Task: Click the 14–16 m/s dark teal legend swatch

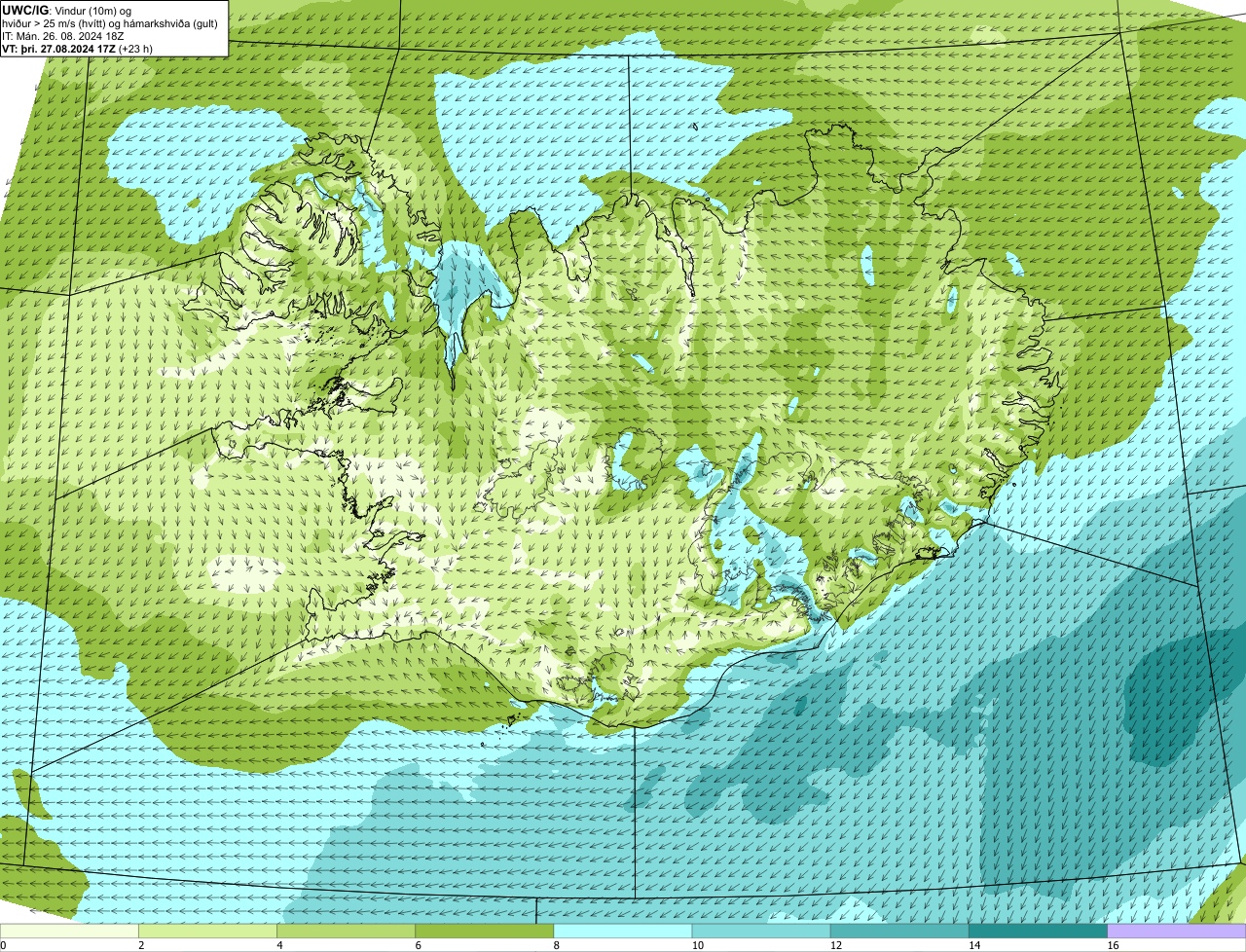Action: click(1038, 931)
